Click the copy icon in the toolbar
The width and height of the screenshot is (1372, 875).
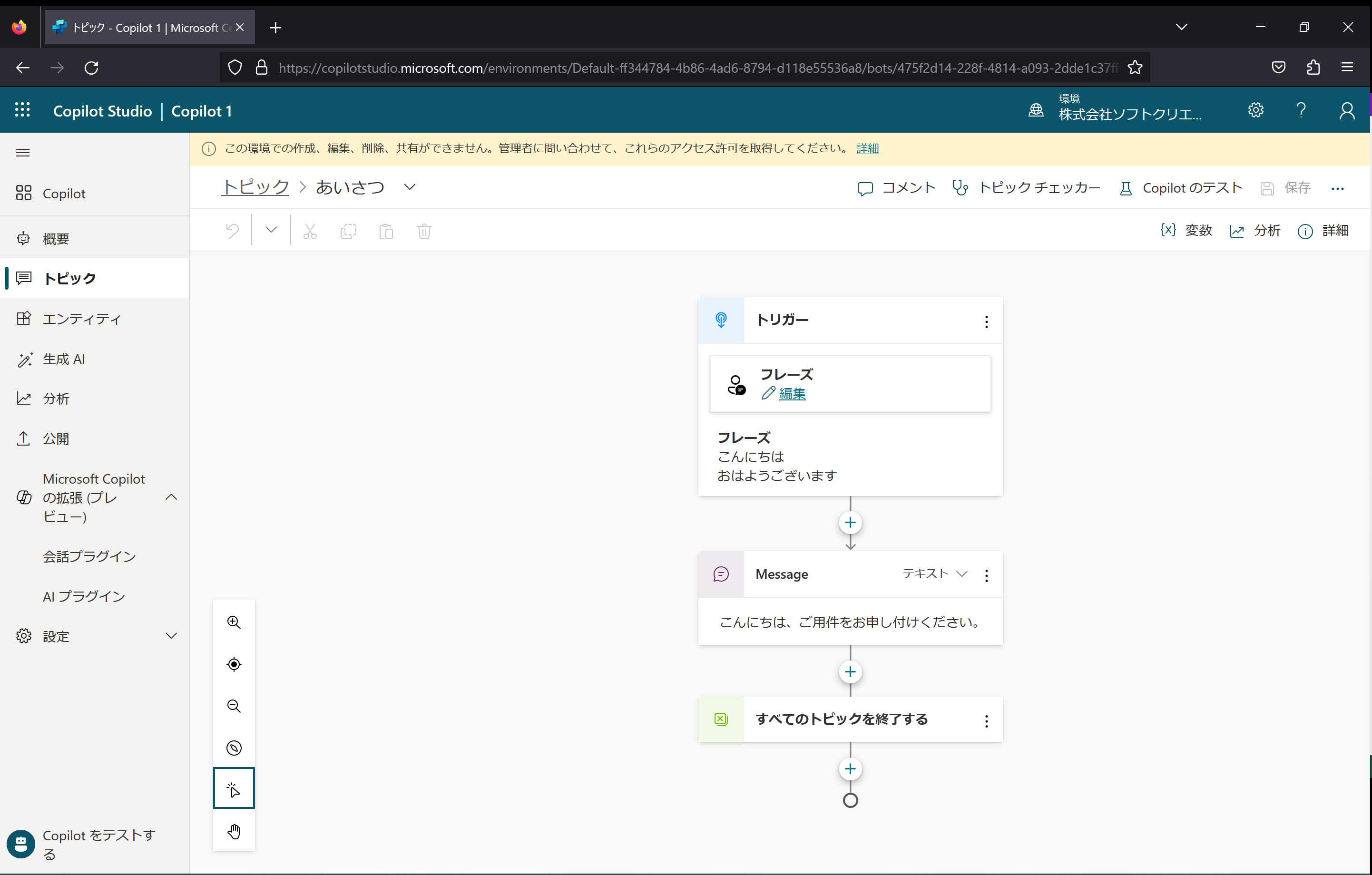348,231
